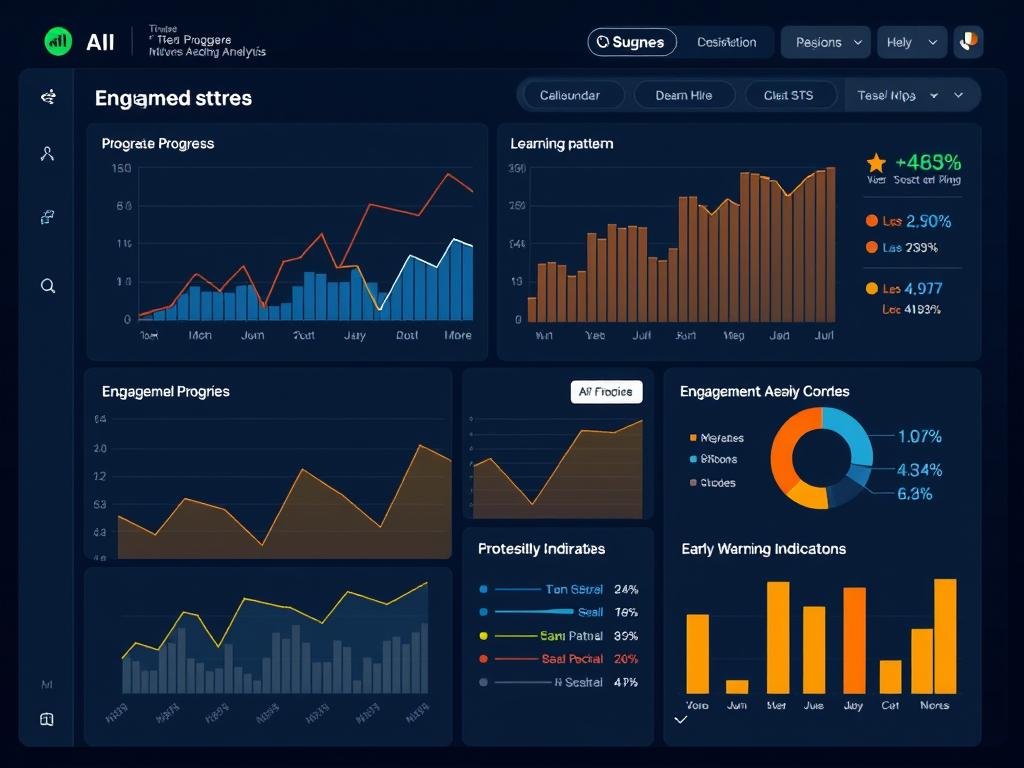Select the user profile icon in the sidebar
Screen dimensions: 1024x768
[47, 152]
